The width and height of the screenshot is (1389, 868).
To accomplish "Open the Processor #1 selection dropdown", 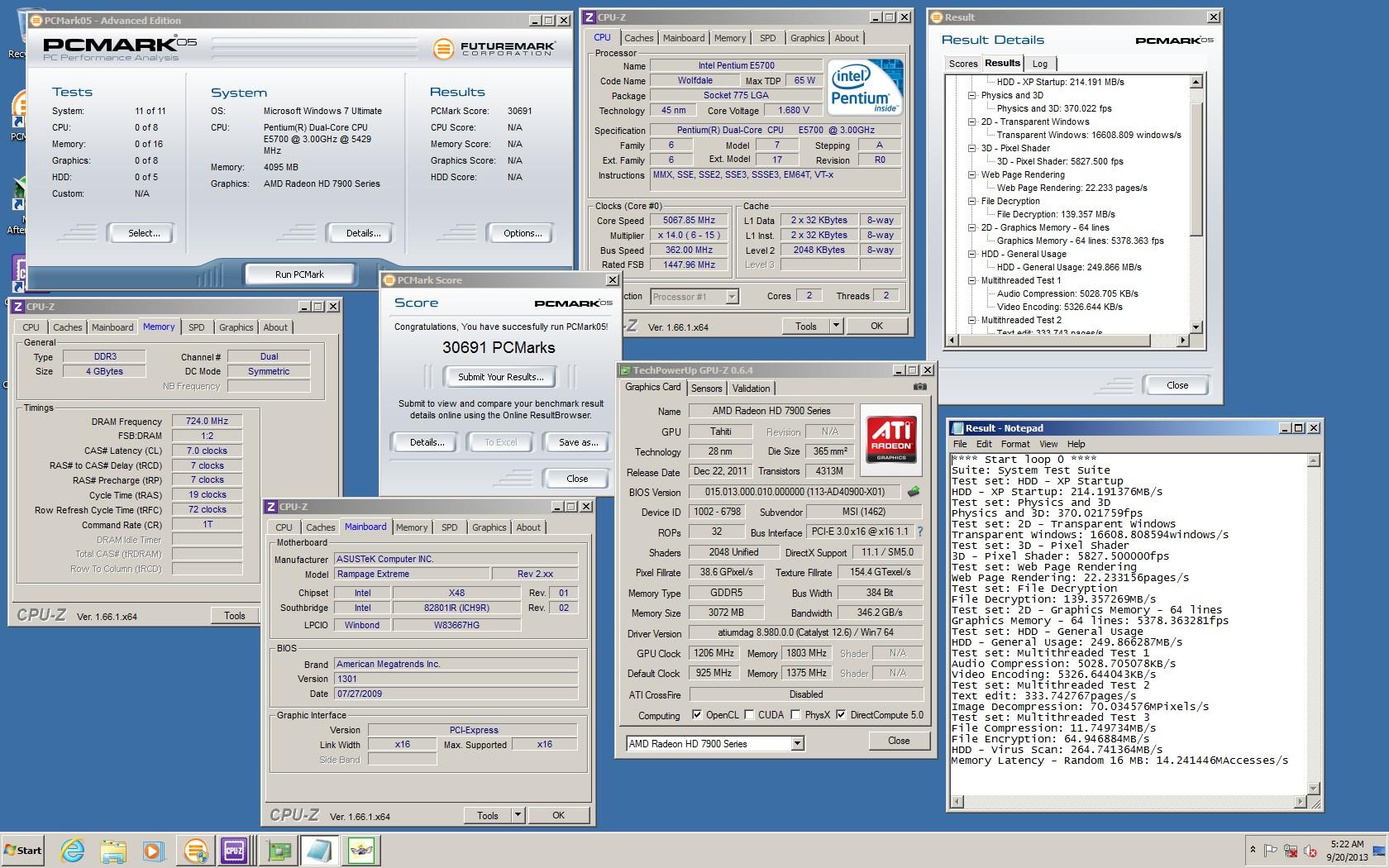I will [732, 297].
